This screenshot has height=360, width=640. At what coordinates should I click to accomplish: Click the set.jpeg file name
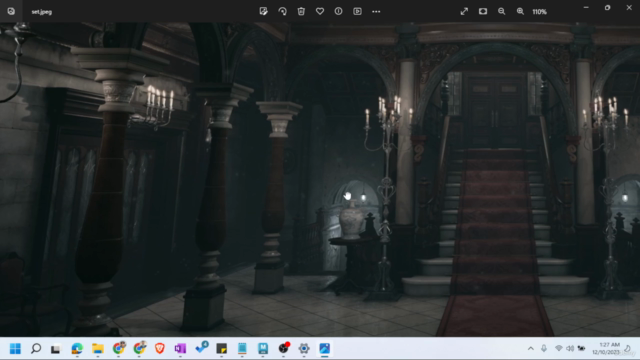click(42, 12)
